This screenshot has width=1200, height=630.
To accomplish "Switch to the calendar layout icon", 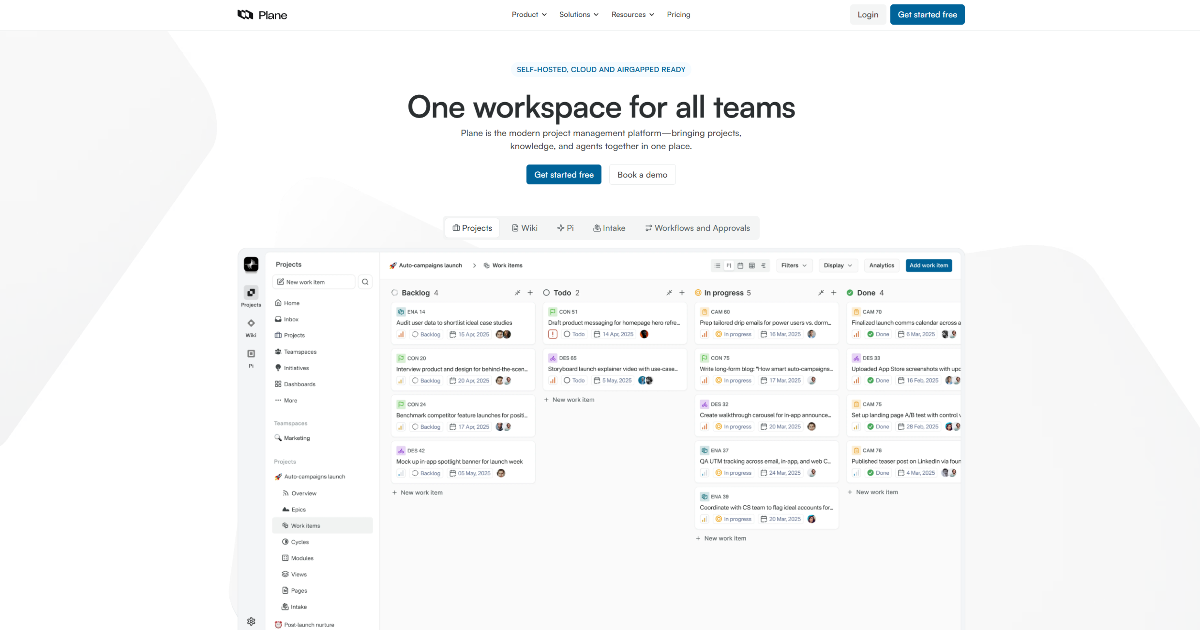I will pyautogui.click(x=740, y=265).
